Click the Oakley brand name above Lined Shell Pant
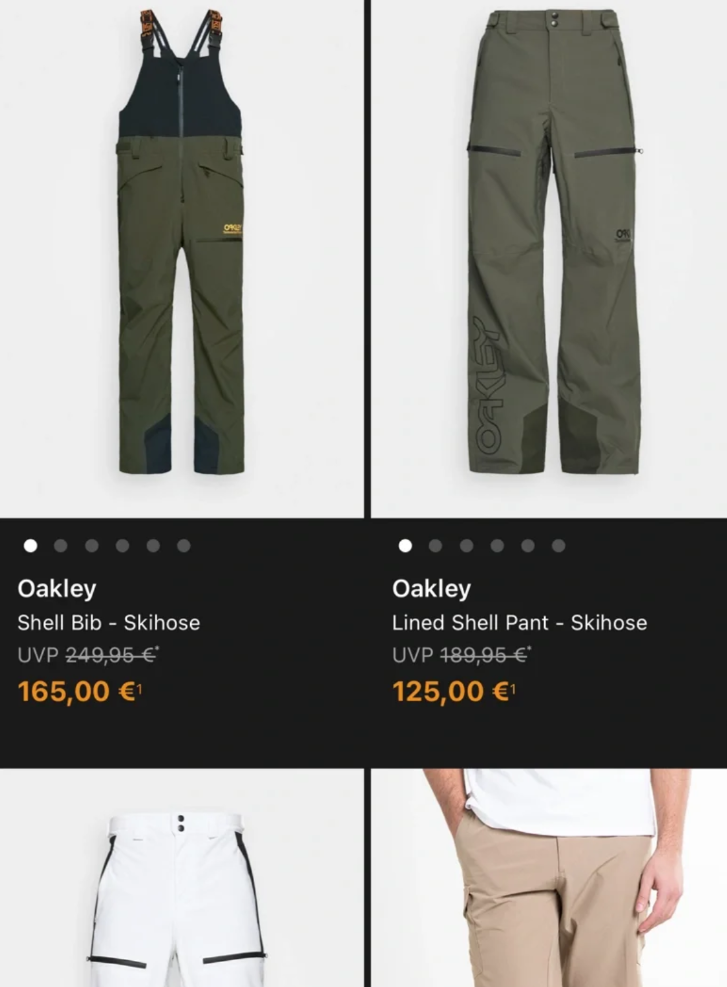This screenshot has width=727, height=987. coord(431,589)
